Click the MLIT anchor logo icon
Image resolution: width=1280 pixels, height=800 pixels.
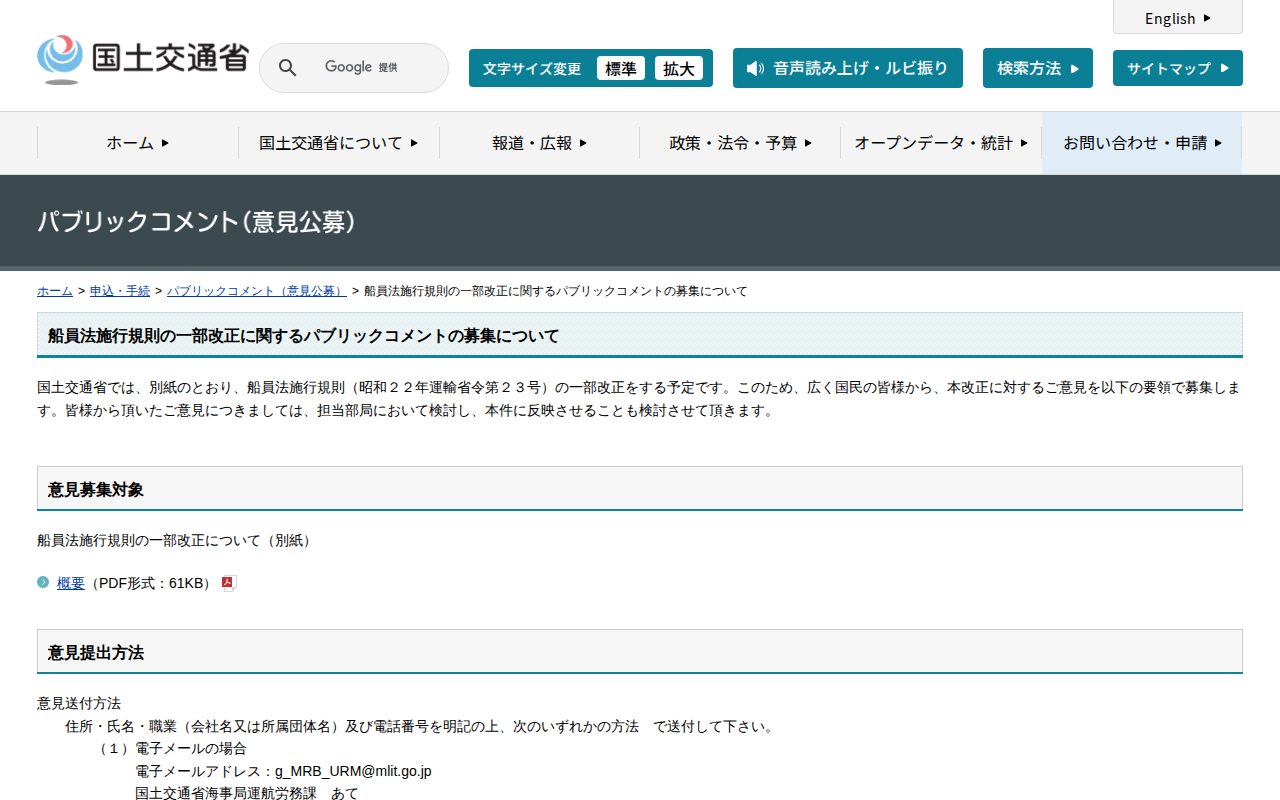(x=60, y=58)
